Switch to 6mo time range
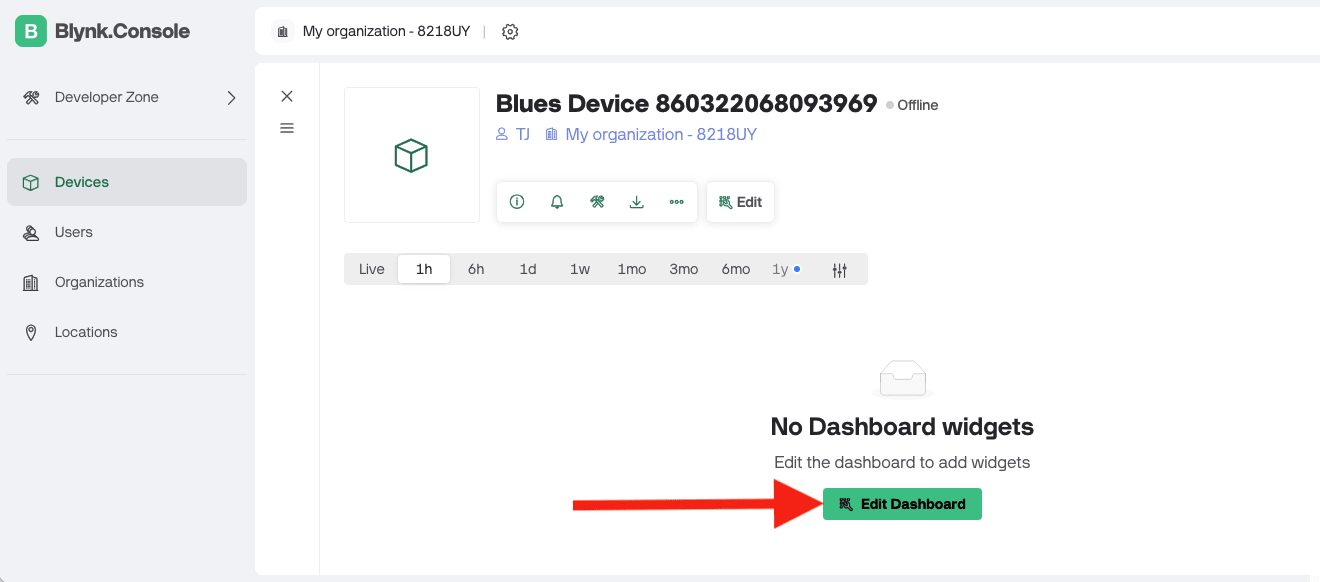 [x=736, y=269]
